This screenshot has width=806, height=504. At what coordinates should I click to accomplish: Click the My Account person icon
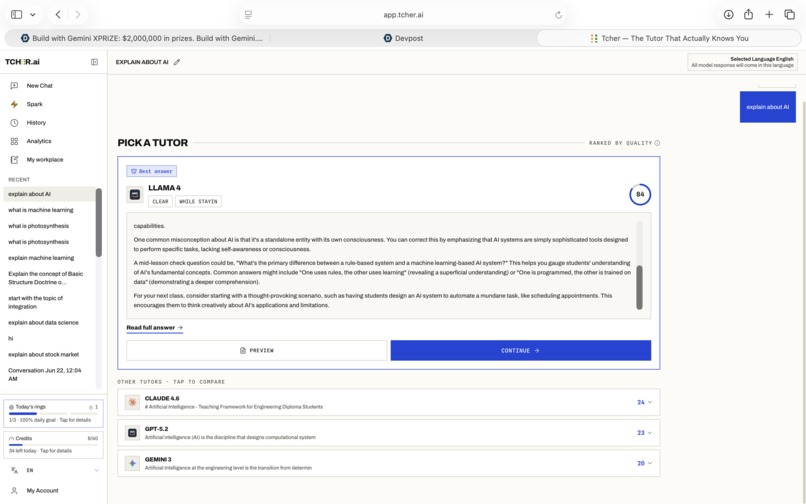(x=14, y=491)
